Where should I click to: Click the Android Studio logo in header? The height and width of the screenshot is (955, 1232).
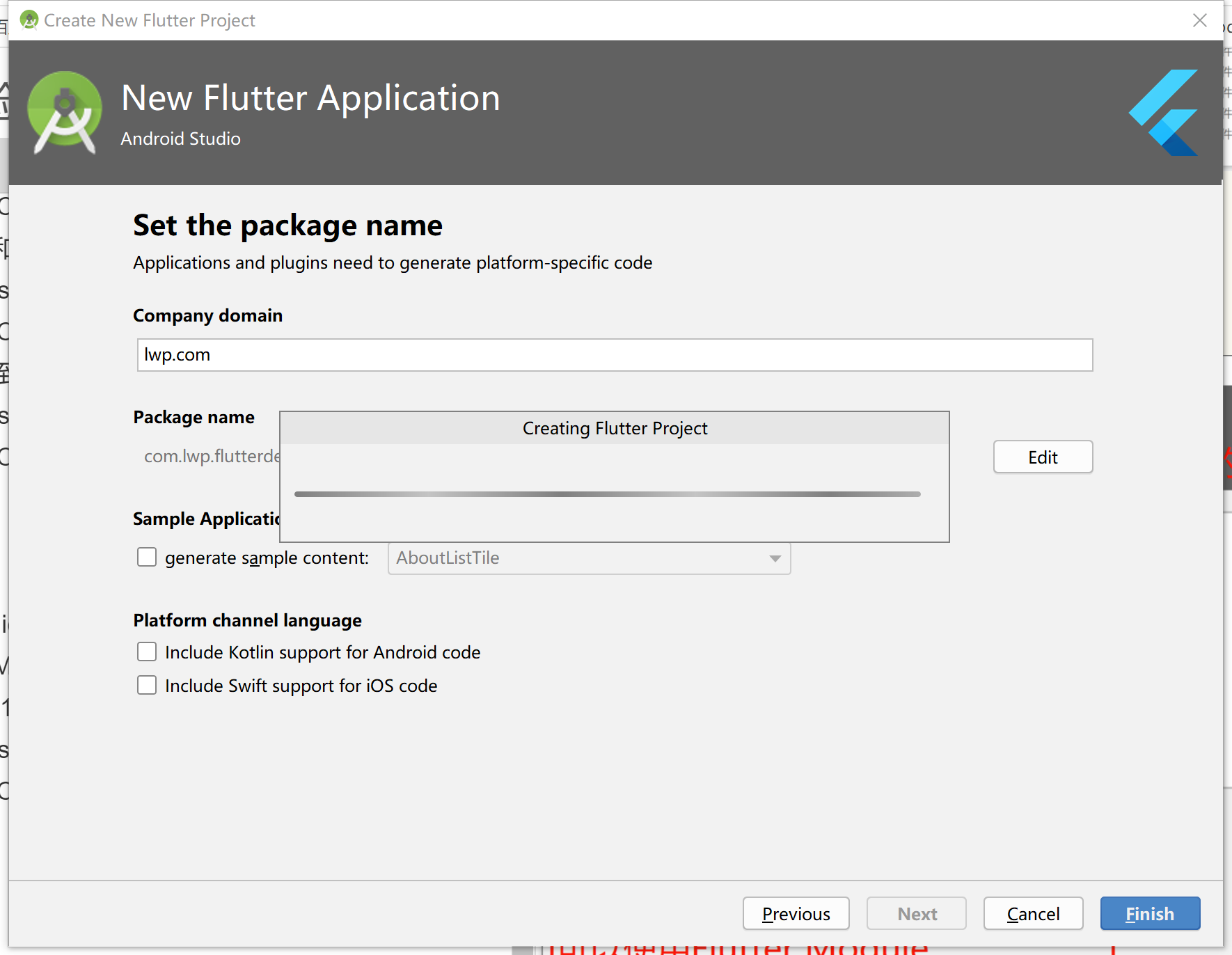click(64, 113)
